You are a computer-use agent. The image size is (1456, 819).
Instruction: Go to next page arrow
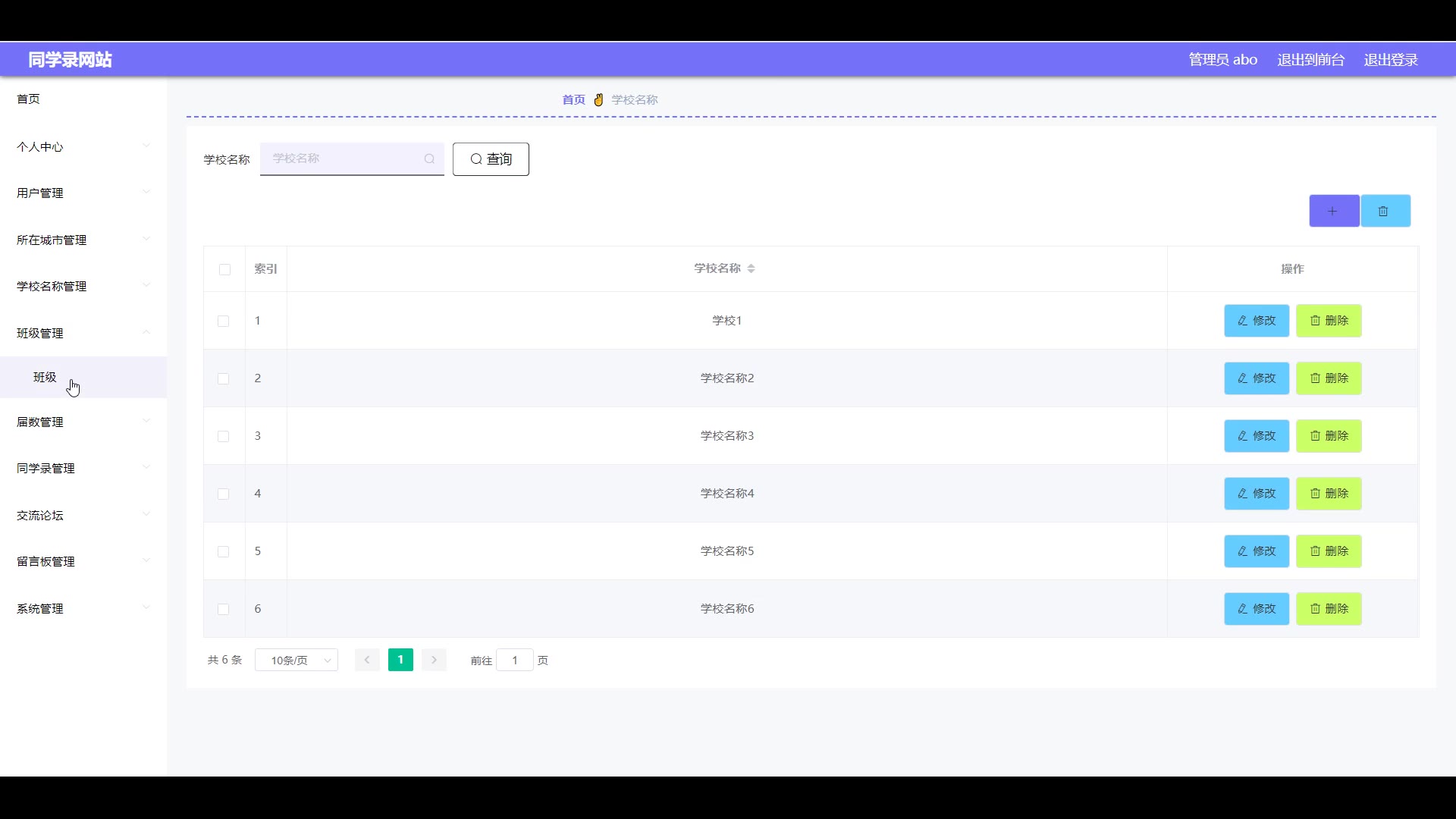click(x=434, y=660)
